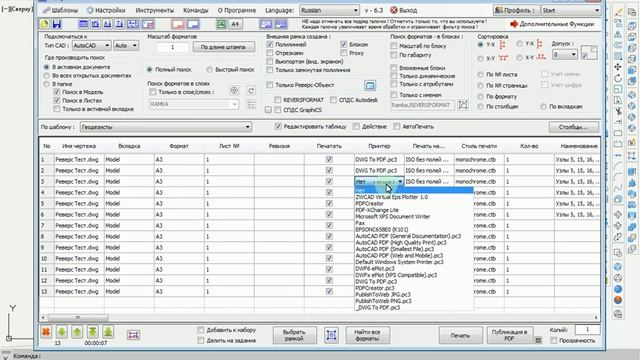This screenshot has width=640, height=360.
Task: Open the Шаблоны menu
Action: coord(60,10)
